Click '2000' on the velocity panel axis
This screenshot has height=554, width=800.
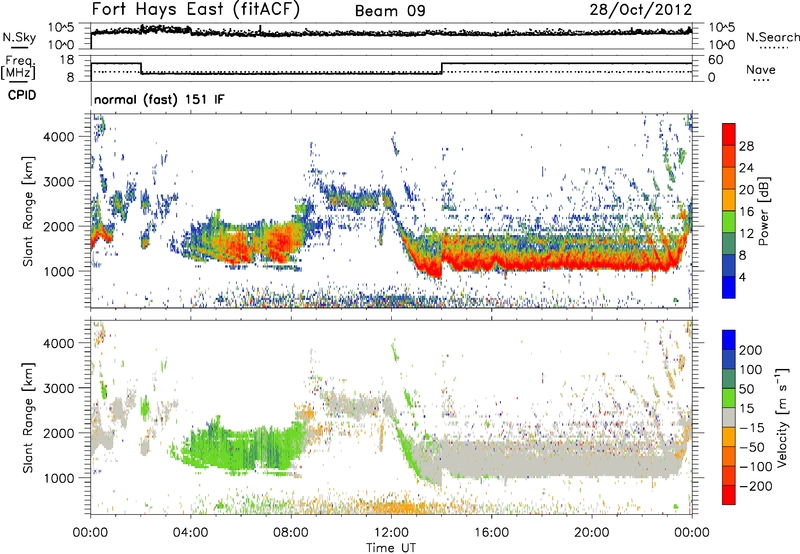(58, 433)
